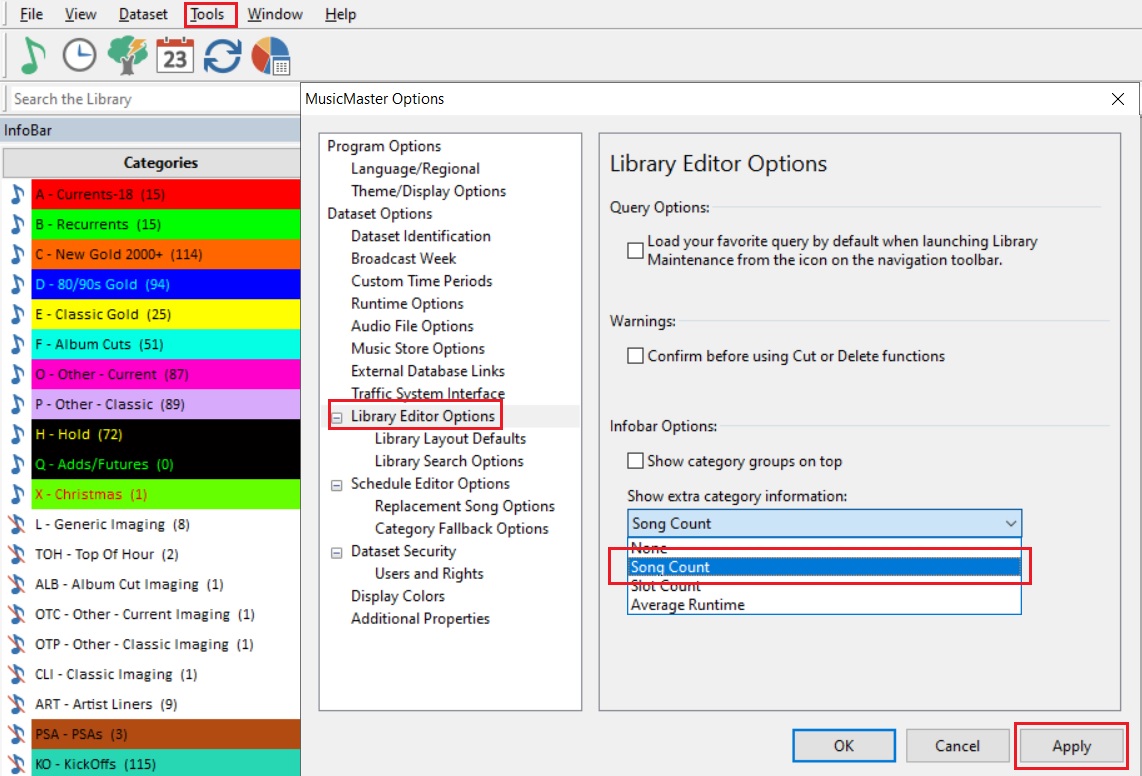Click the tree with lightning bolt icon
The width and height of the screenshot is (1142, 776).
[x=127, y=56]
